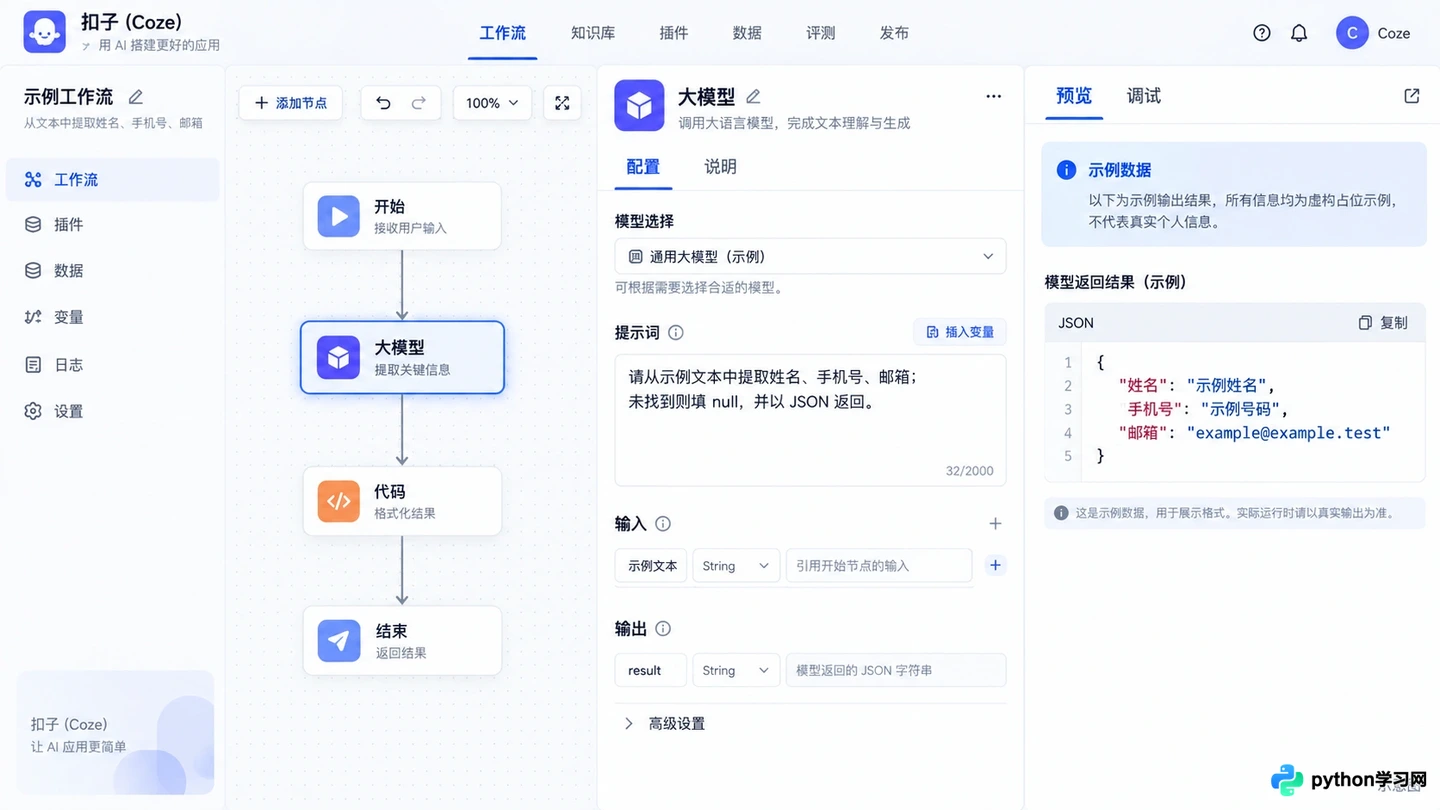Expand the 高级设置 section
The image size is (1440, 810).
pos(664,723)
